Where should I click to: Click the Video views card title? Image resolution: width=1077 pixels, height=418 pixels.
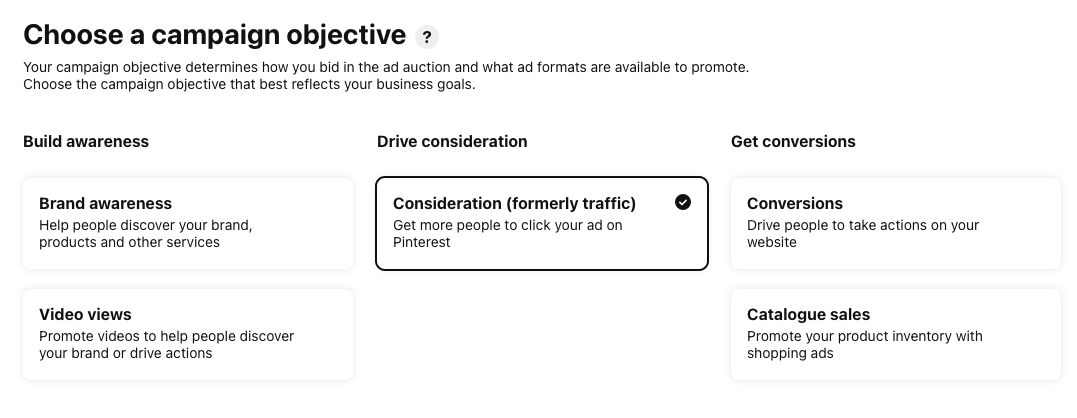(85, 314)
